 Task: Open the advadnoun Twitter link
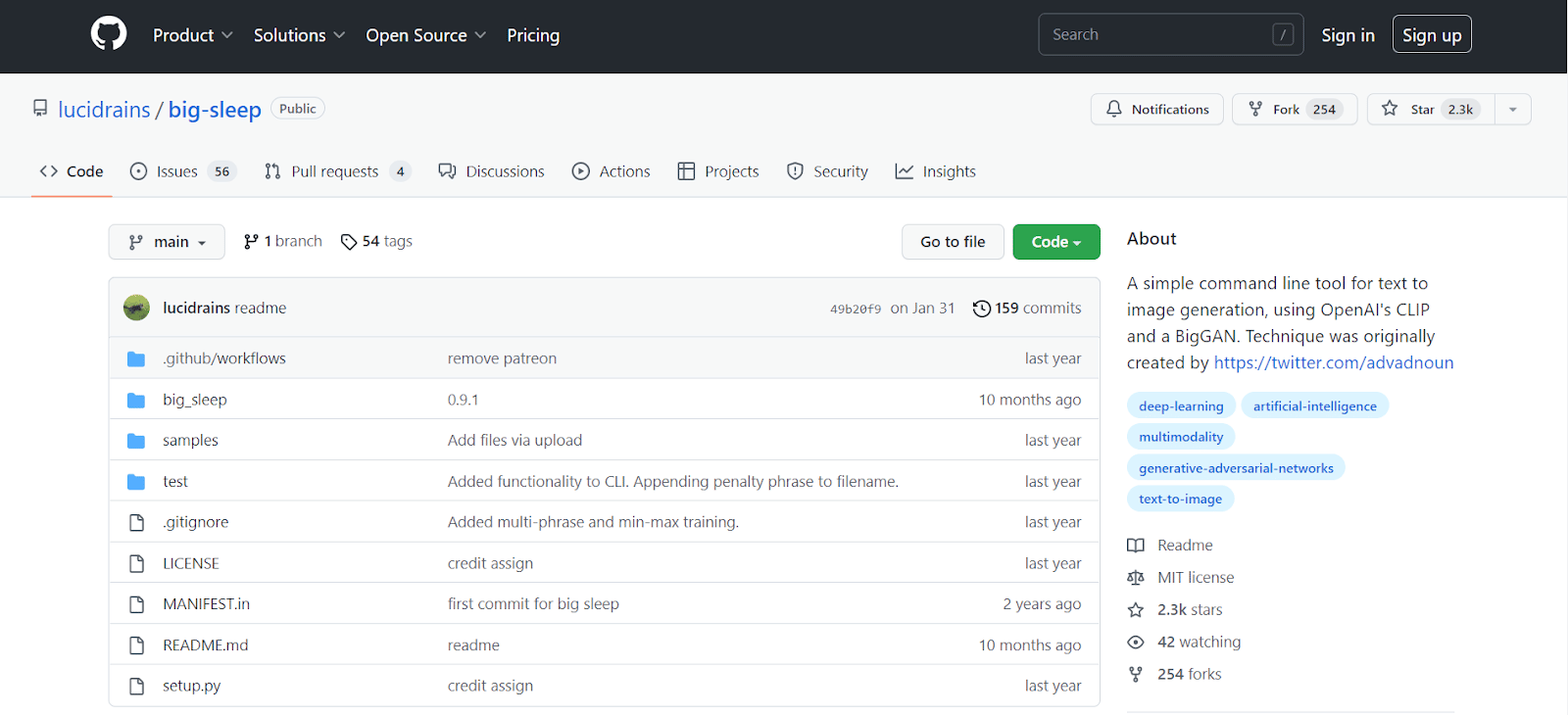1333,363
